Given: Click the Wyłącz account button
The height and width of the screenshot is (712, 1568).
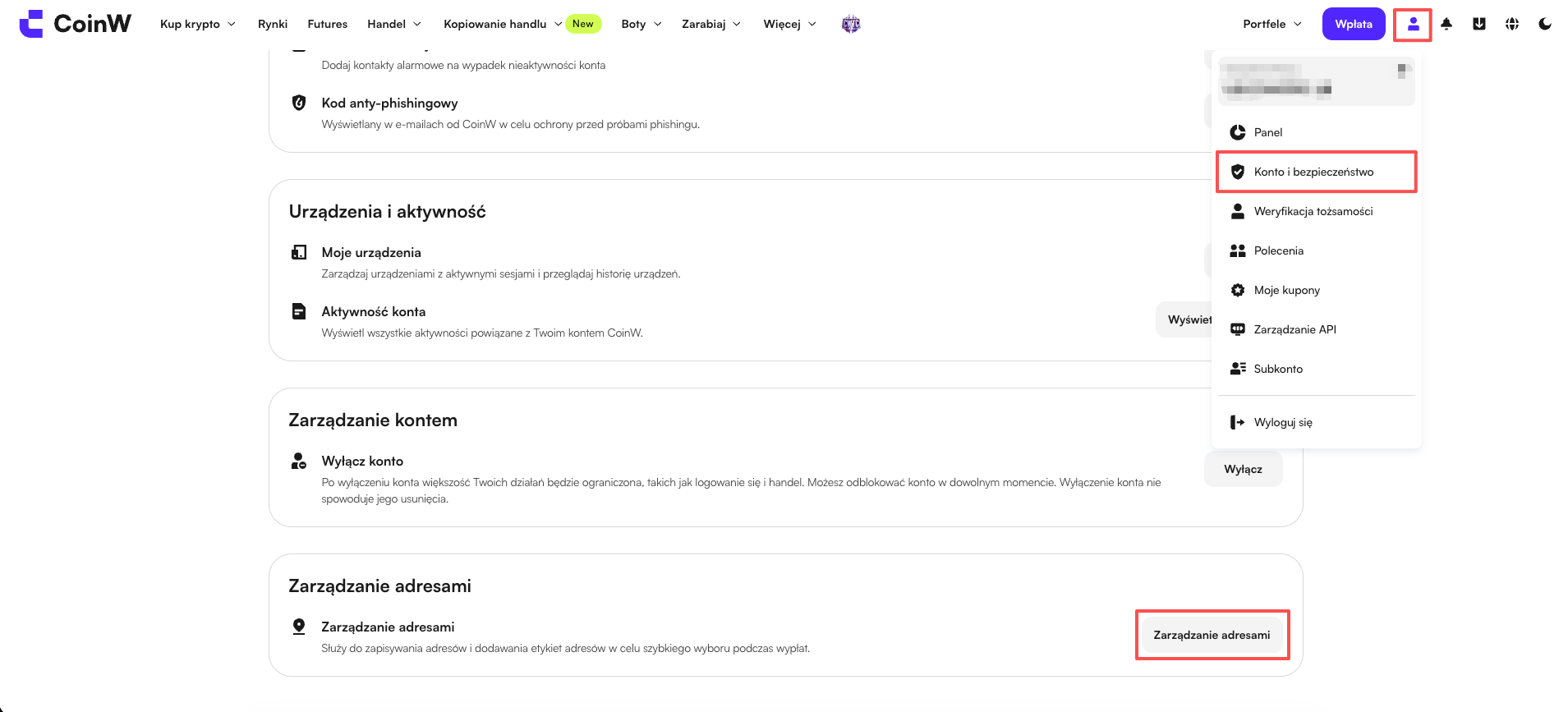Looking at the screenshot, I should pyautogui.click(x=1243, y=469).
